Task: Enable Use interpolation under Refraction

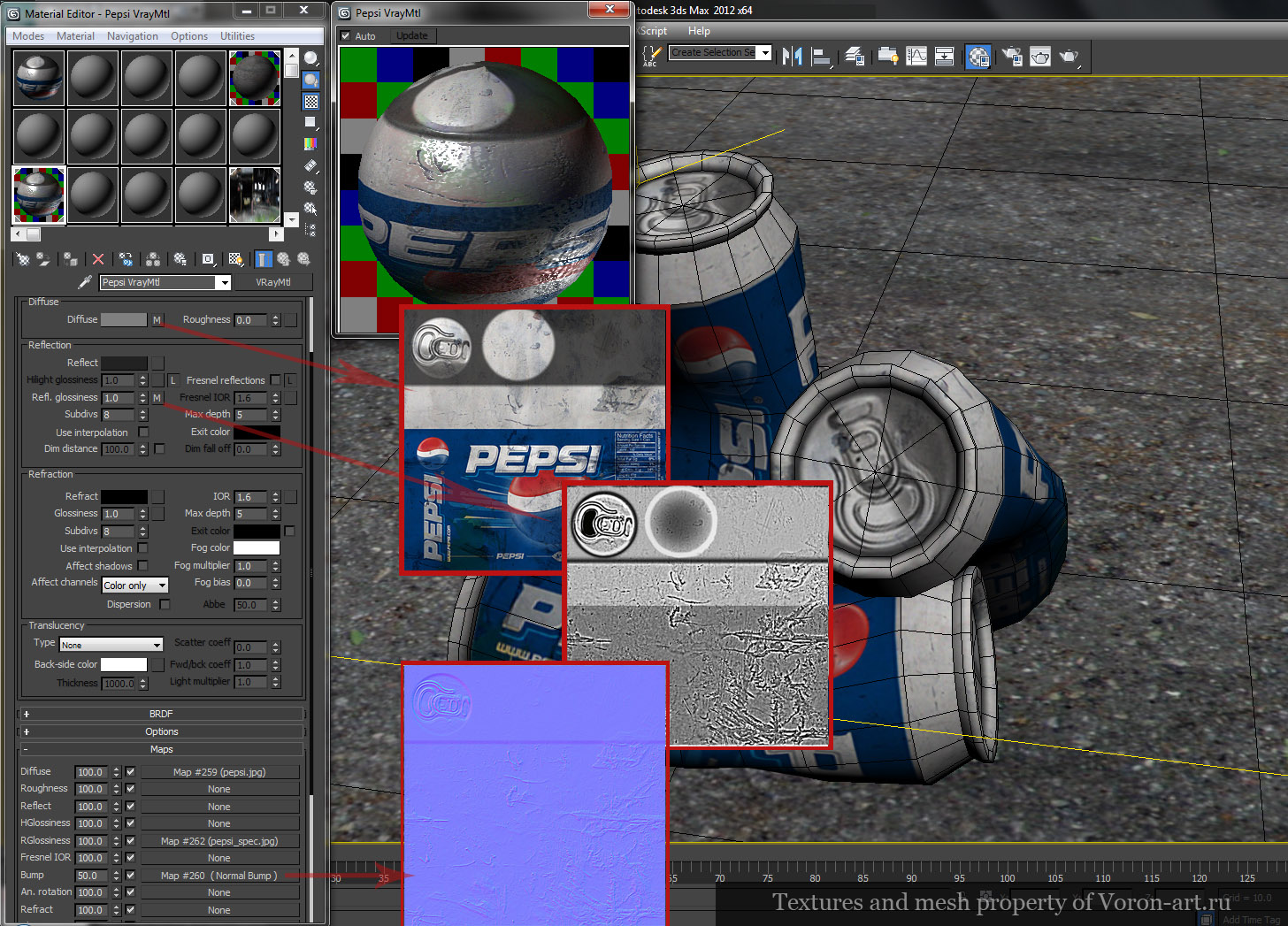Action: (143, 548)
